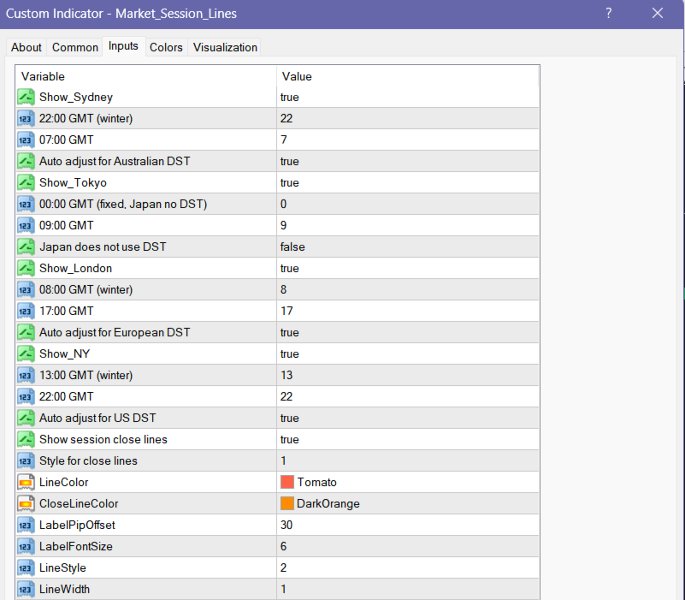Click the integer icon beside 13:00 GMT (winter)
This screenshot has height=600, width=685.
(26, 375)
